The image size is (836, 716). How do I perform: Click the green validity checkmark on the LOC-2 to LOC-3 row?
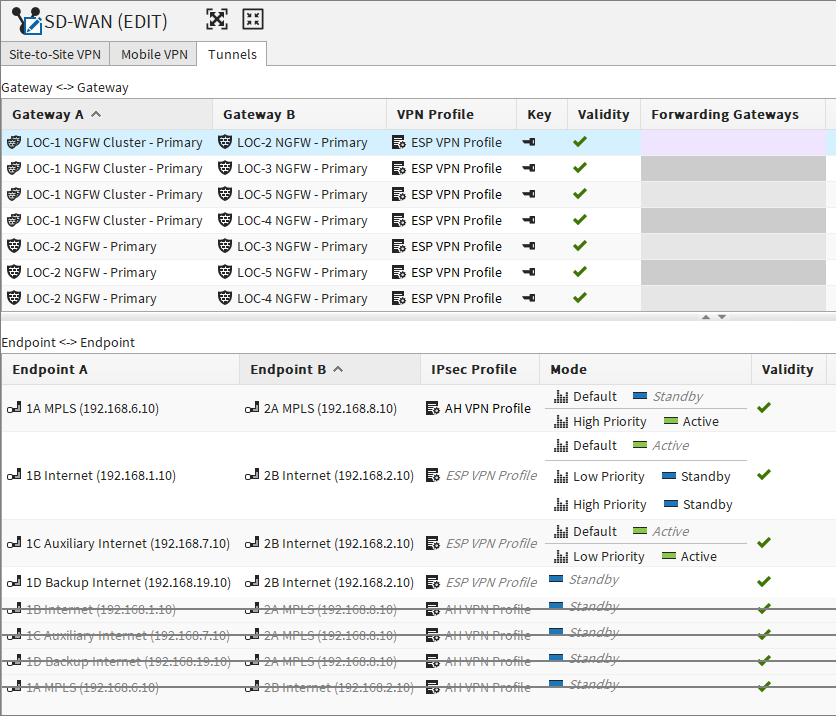tap(580, 246)
